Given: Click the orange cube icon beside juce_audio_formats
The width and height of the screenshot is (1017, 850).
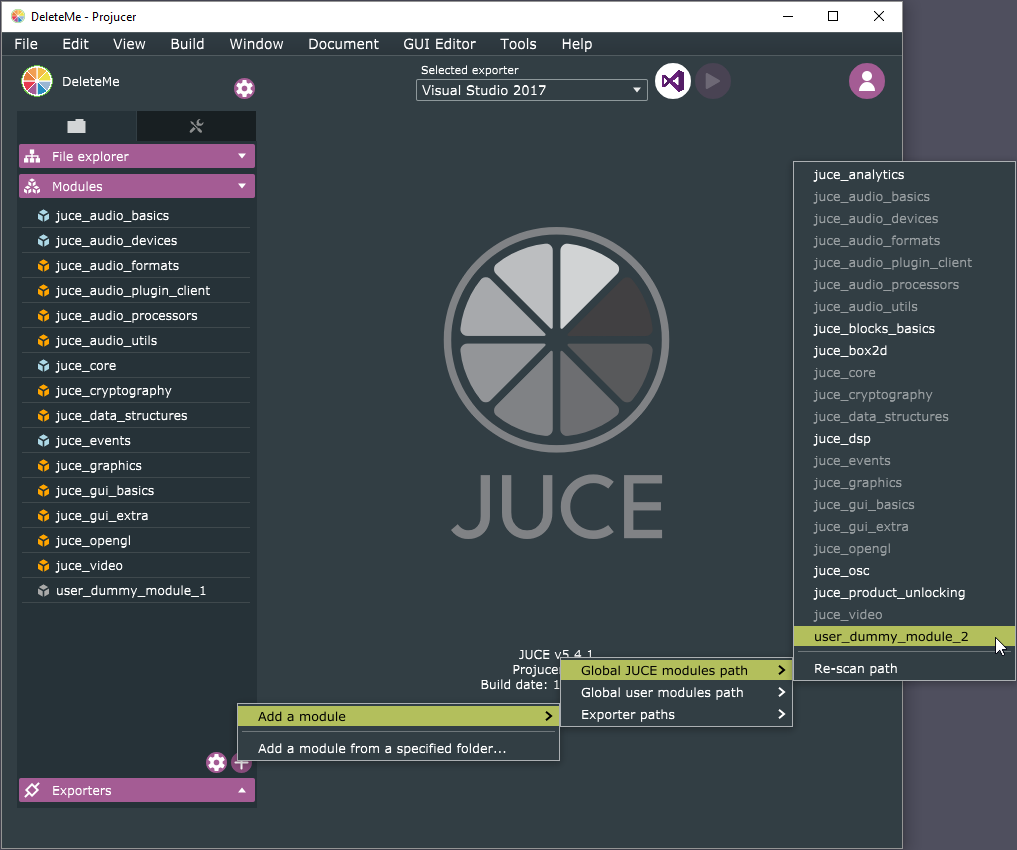Looking at the screenshot, I should coord(43,266).
